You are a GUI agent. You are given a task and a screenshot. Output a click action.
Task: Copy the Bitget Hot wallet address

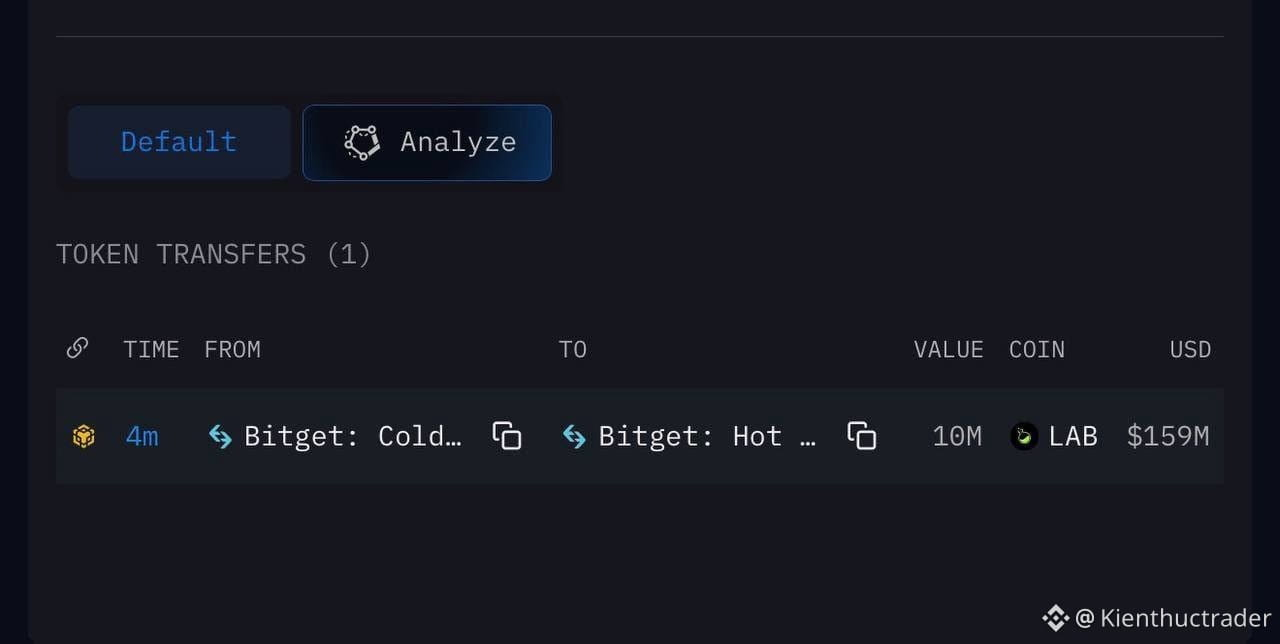[x=862, y=436]
